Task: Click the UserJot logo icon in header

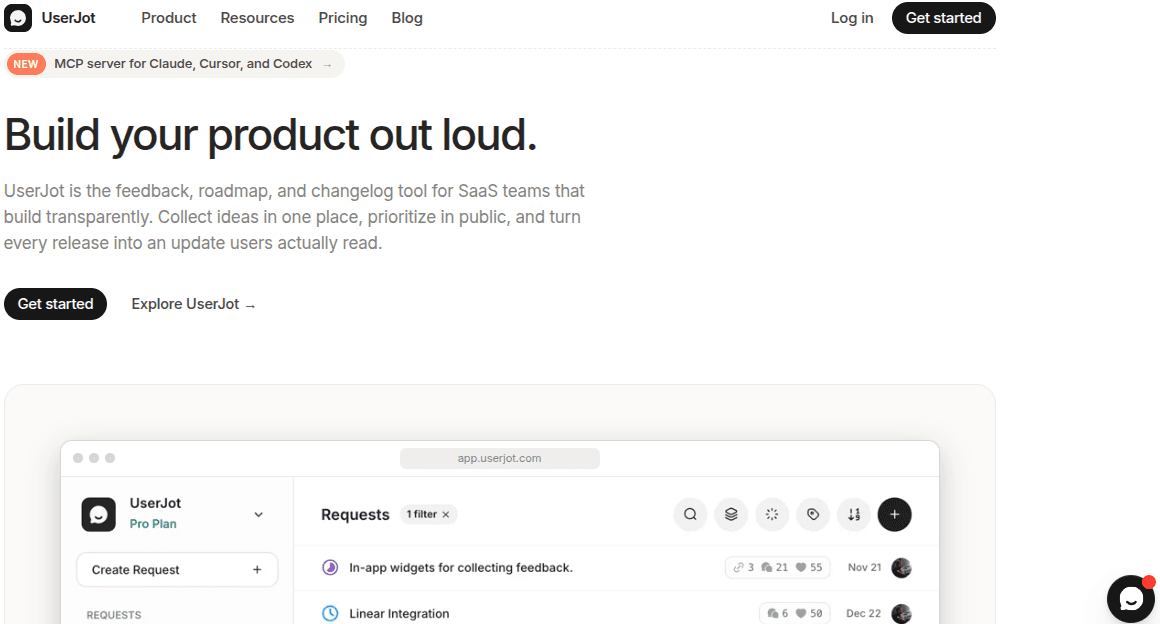Action: click(x=18, y=18)
